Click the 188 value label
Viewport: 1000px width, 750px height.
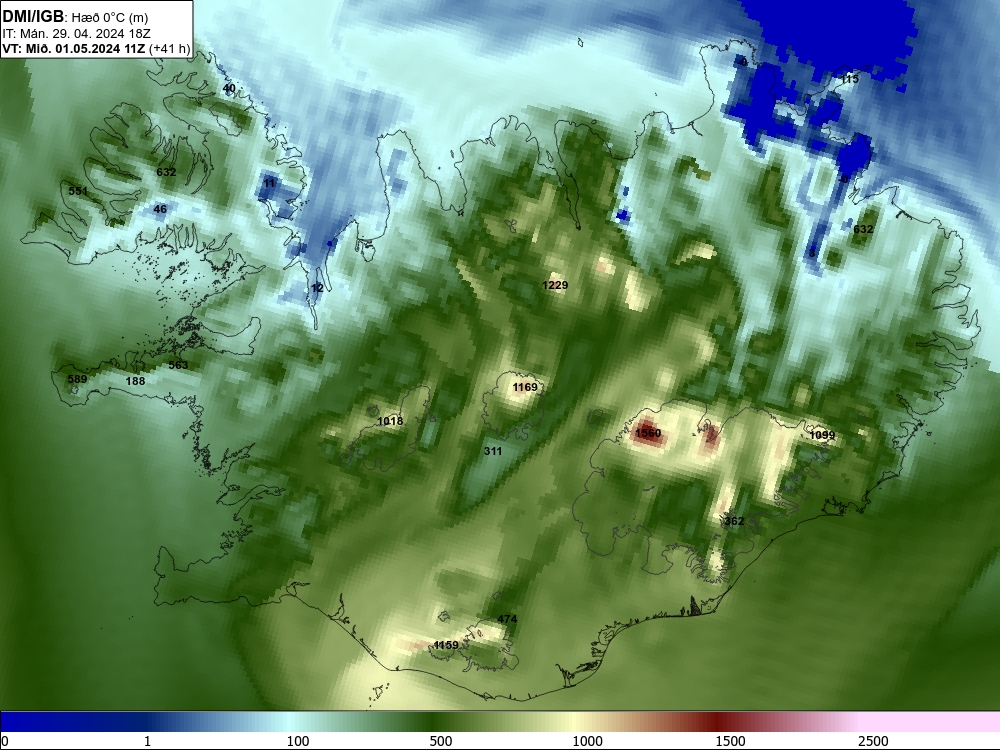(x=135, y=381)
